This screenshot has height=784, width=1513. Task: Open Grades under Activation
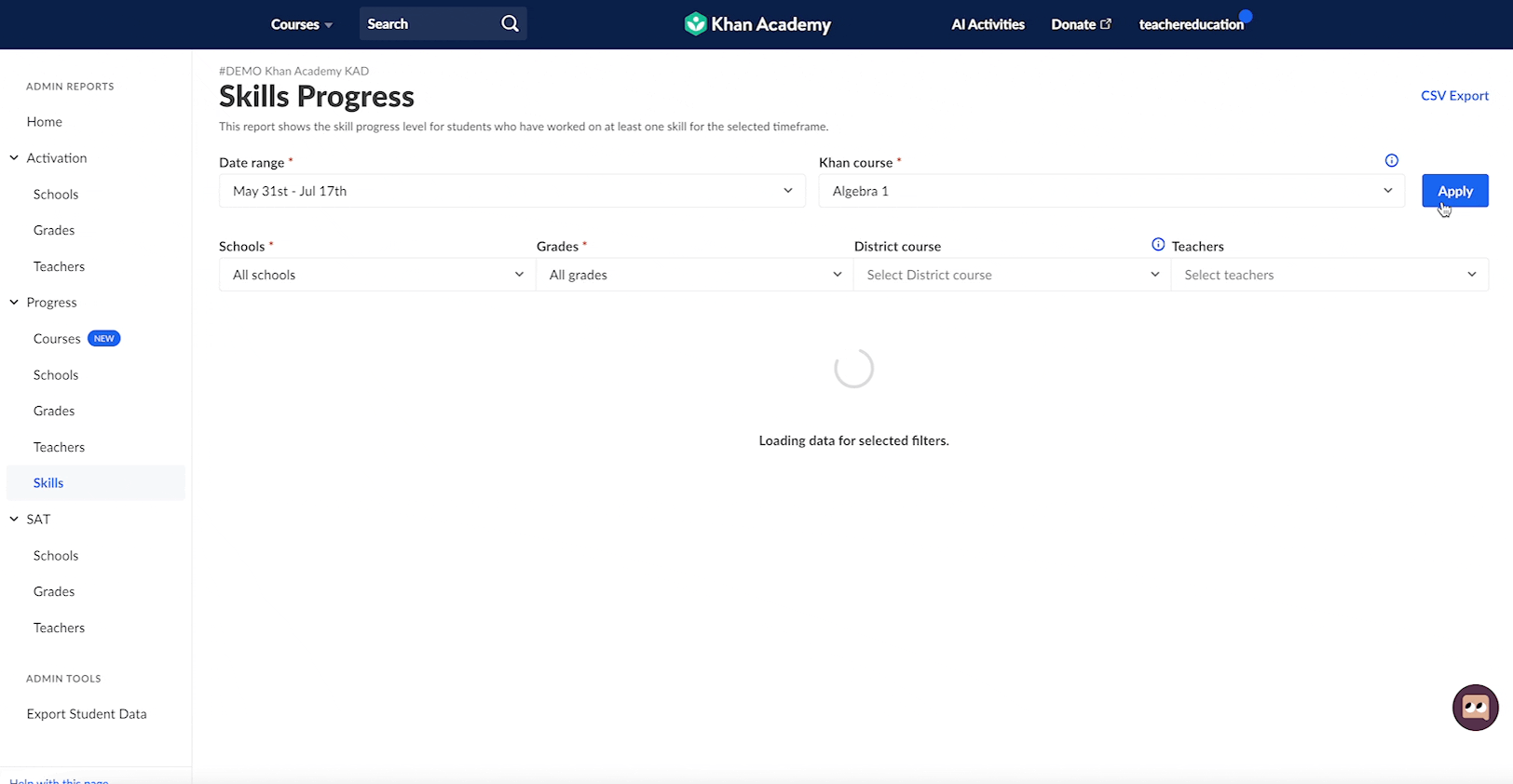pyautogui.click(x=54, y=231)
